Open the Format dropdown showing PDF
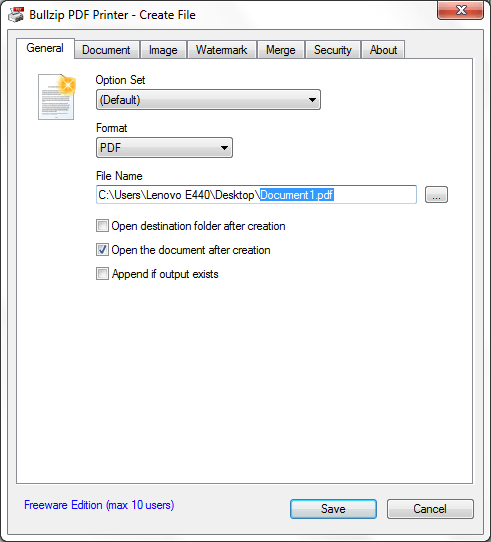491x542 pixels. (164, 148)
